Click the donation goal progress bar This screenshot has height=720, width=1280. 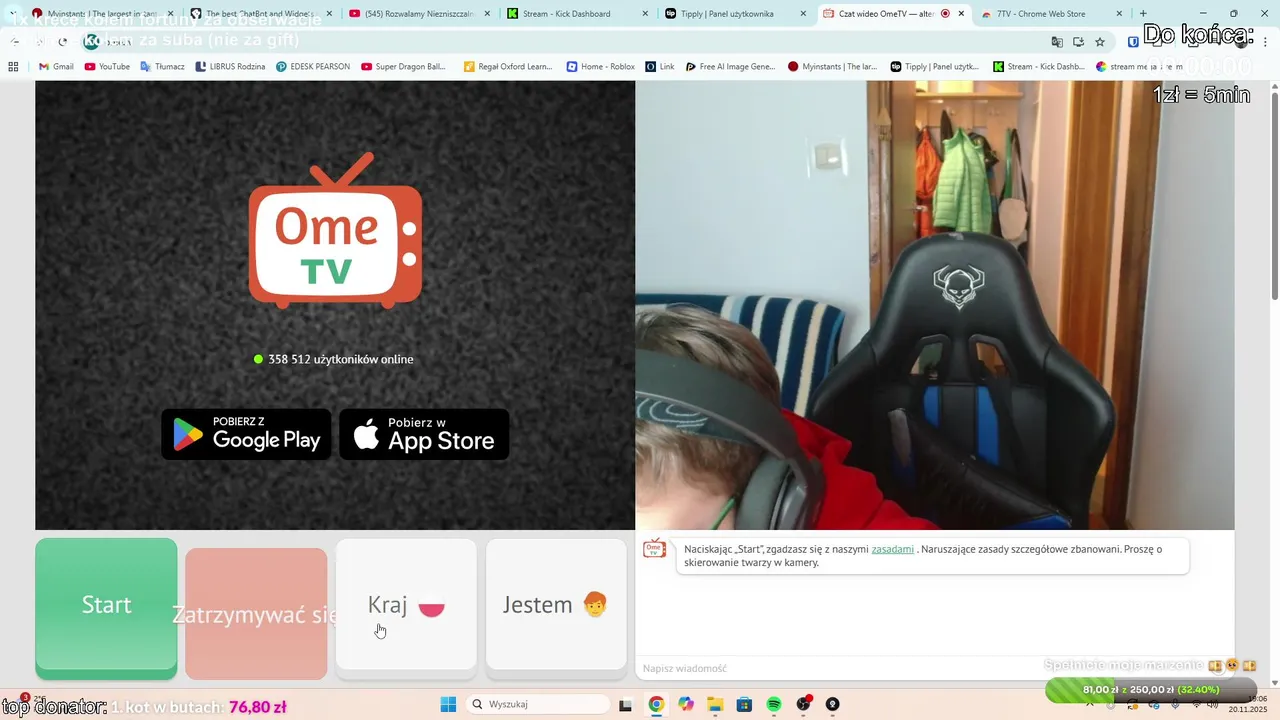1150,690
